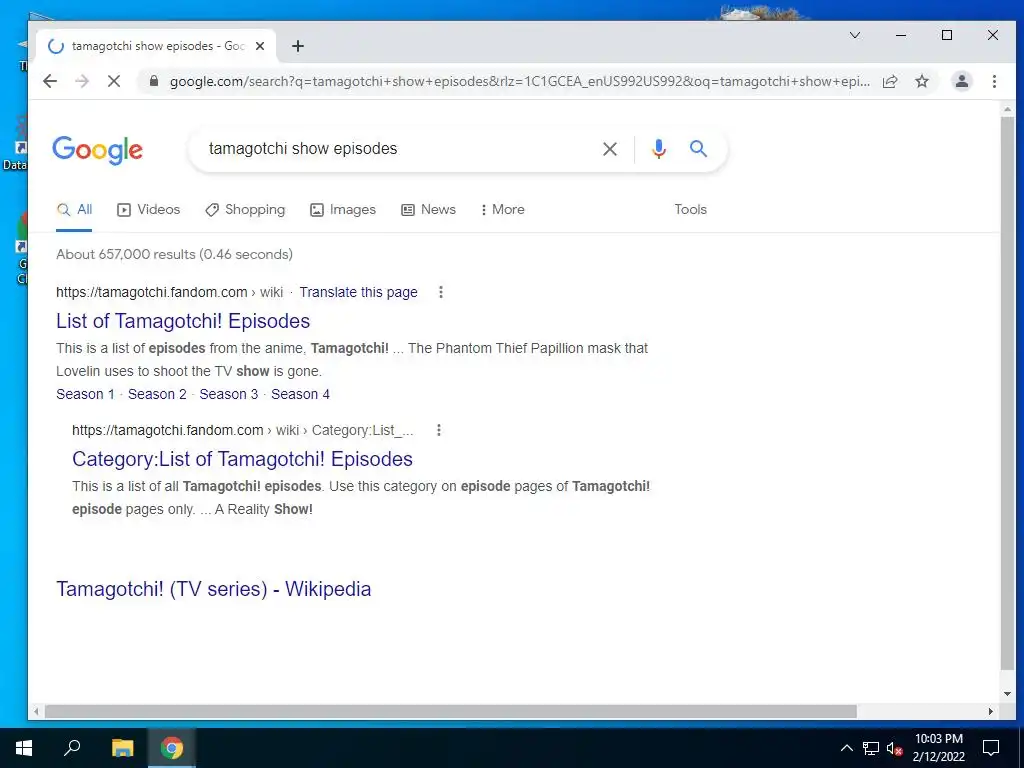Select the All results tab
The width and height of the screenshot is (1024, 768).
(x=74, y=210)
